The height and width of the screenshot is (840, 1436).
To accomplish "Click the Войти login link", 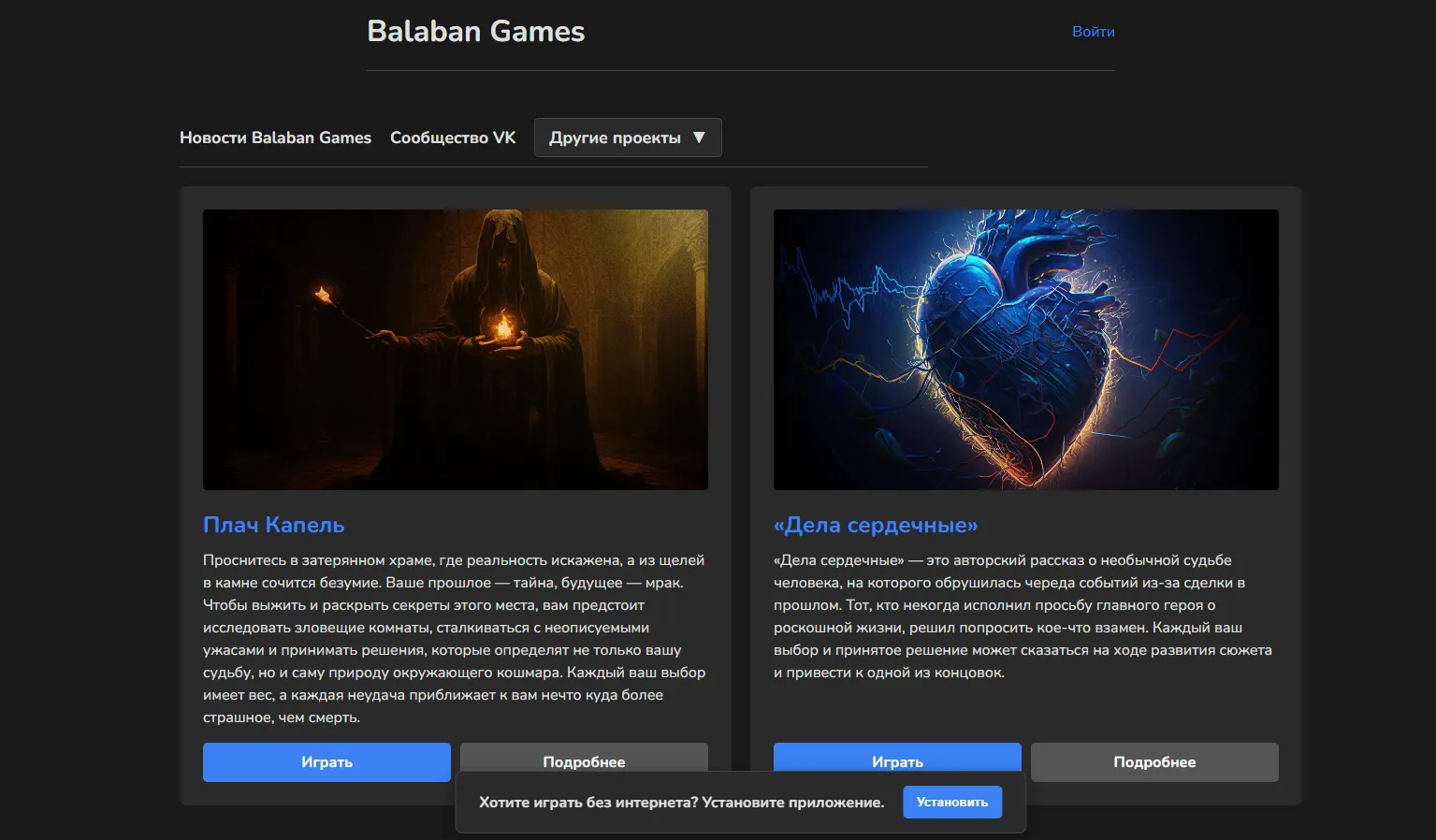I will click(x=1093, y=32).
